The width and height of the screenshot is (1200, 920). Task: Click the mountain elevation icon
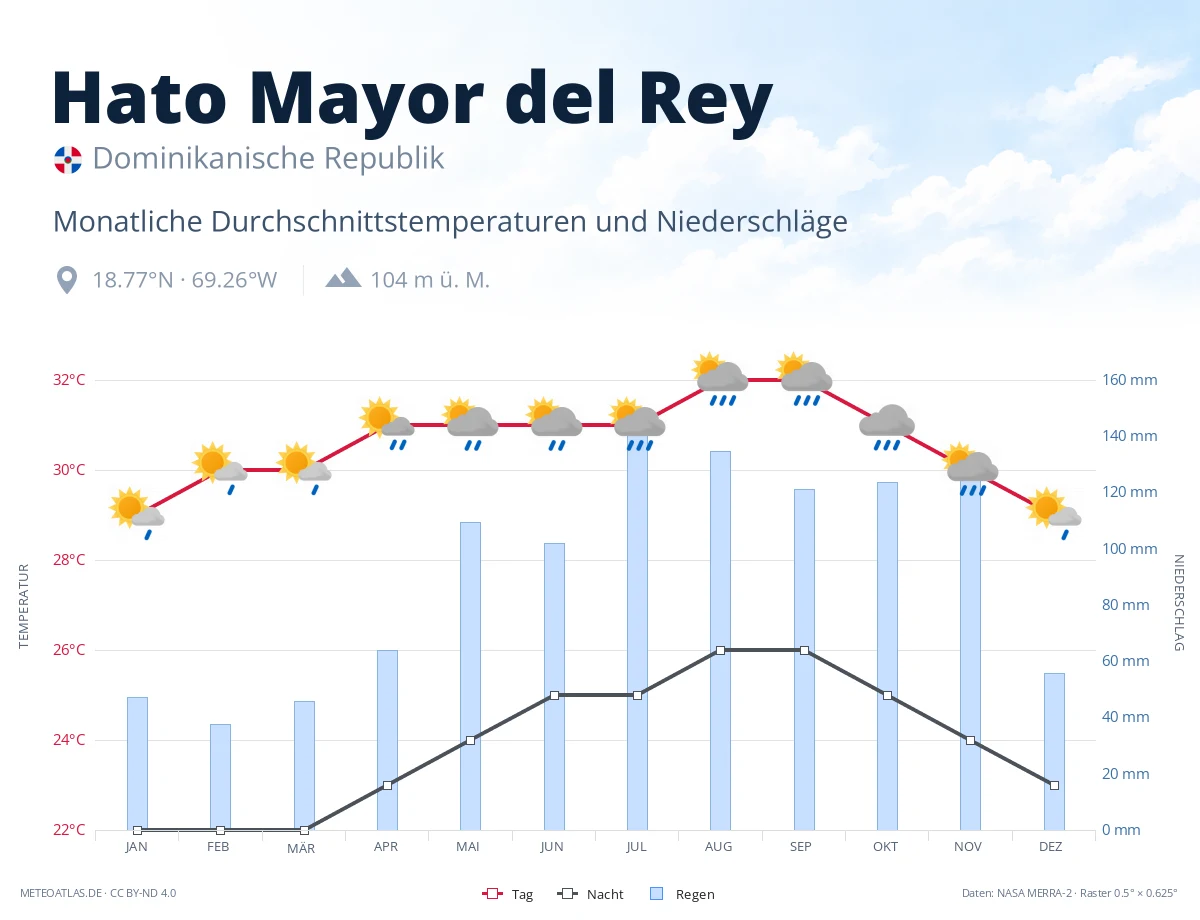[343, 278]
